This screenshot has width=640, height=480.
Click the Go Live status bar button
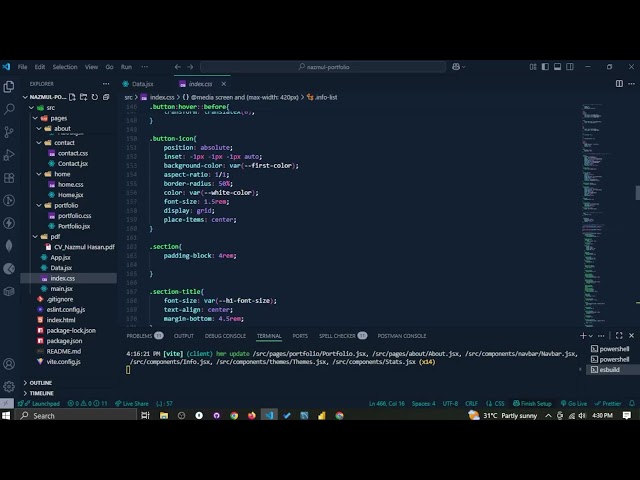click(x=573, y=403)
